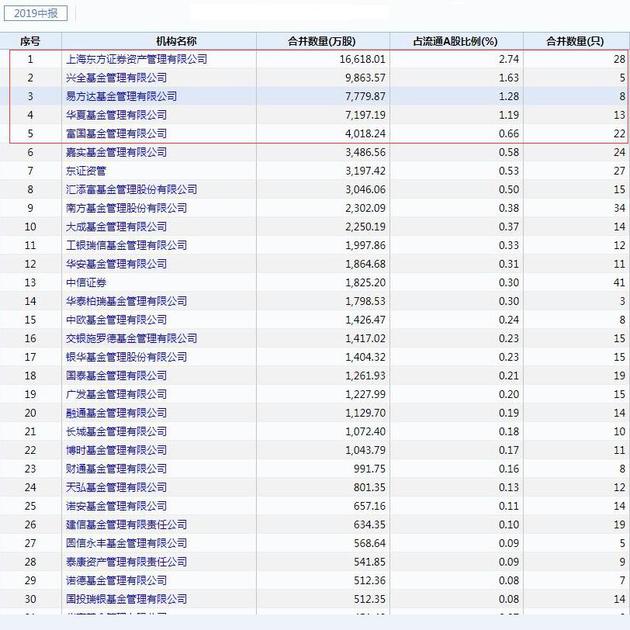
Task: Open 圆信永丰基金管理有限公司 link
Action: click(x=127, y=543)
